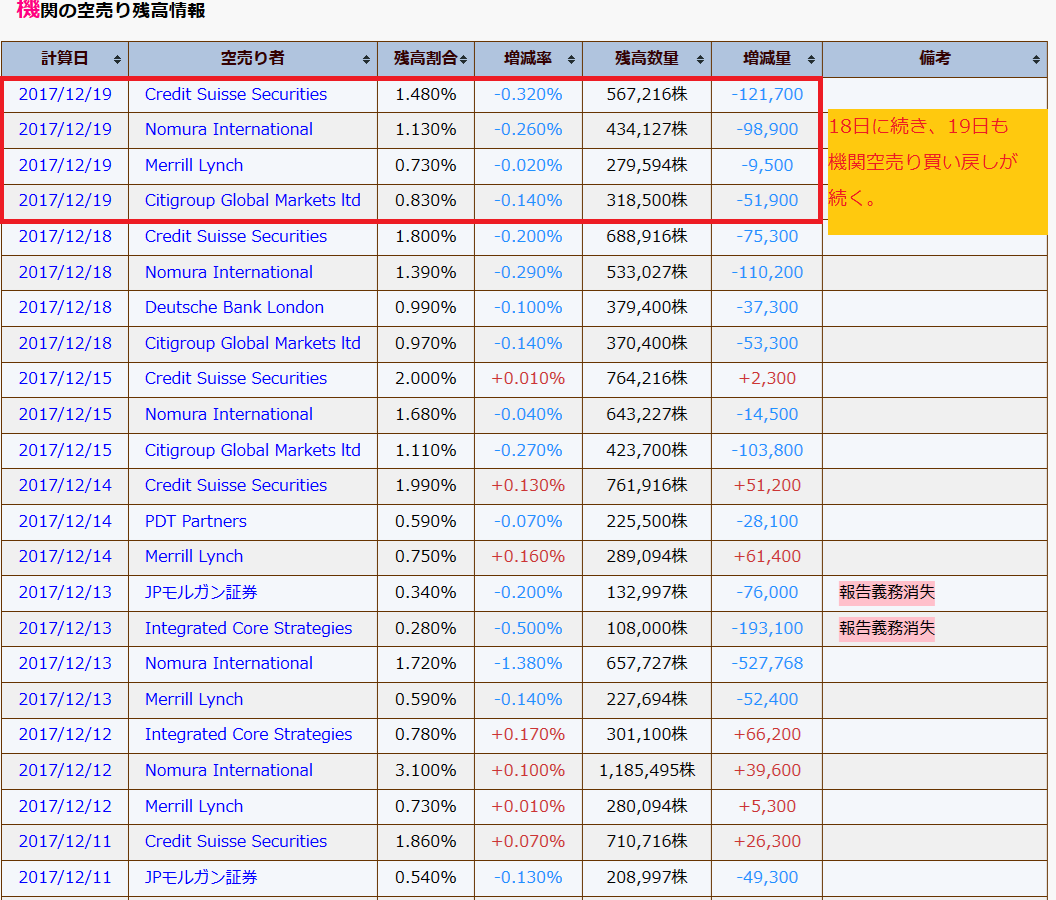
Task: Click date 2017/12/12 in Merrill Lynch row
Action: 65,806
